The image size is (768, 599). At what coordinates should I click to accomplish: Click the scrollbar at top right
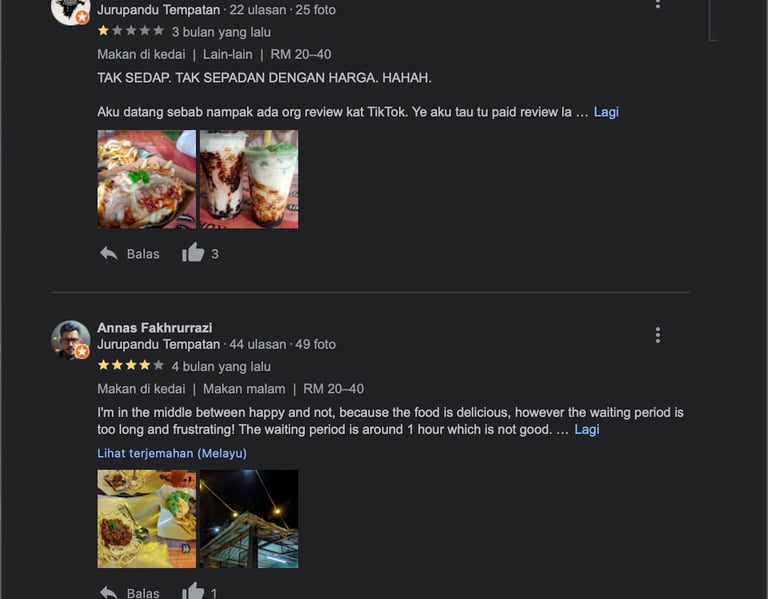(713, 20)
